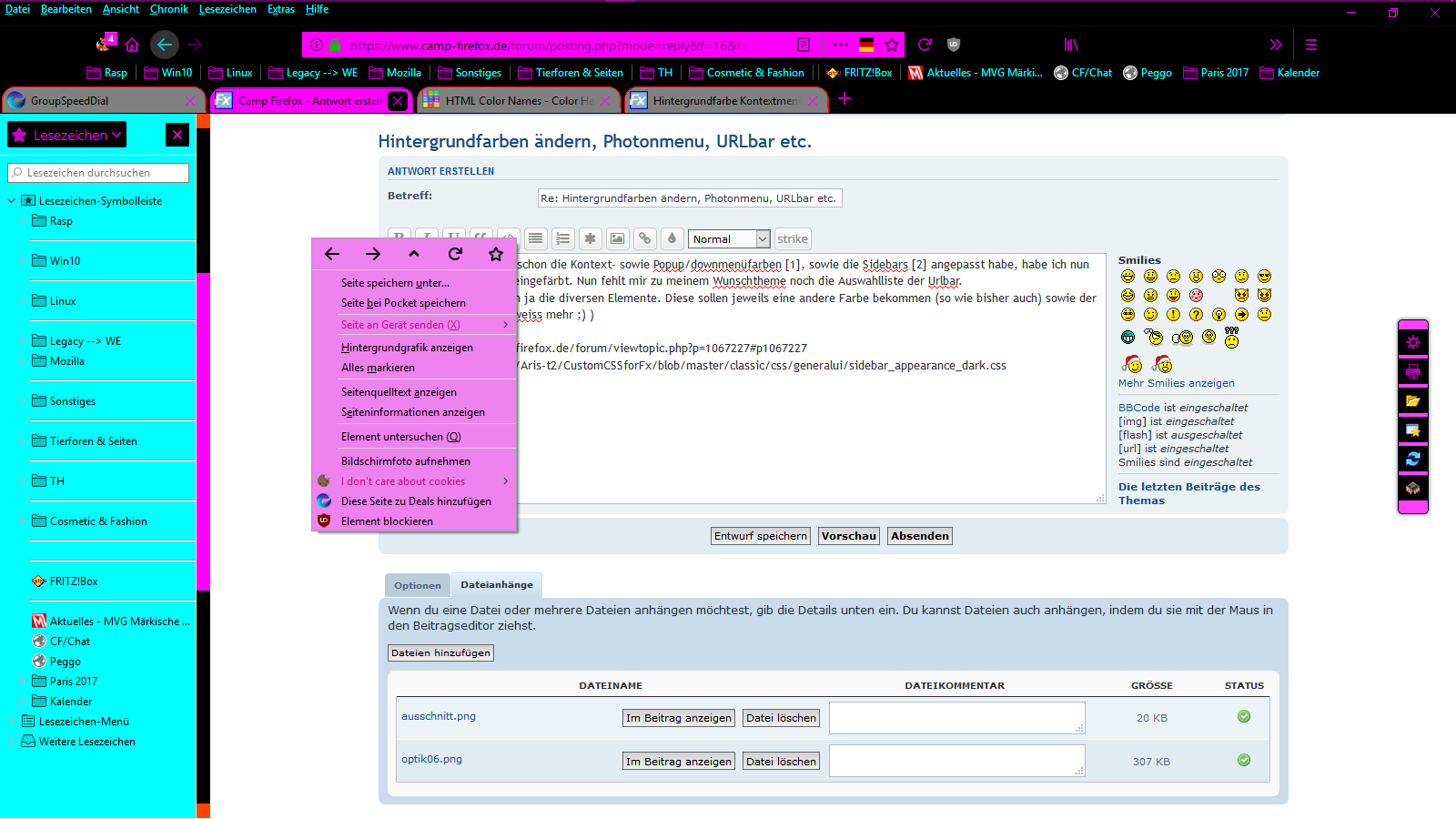Viewport: 1456px width, 819px height.
Task: Open the Extras menu
Action: [281, 9]
